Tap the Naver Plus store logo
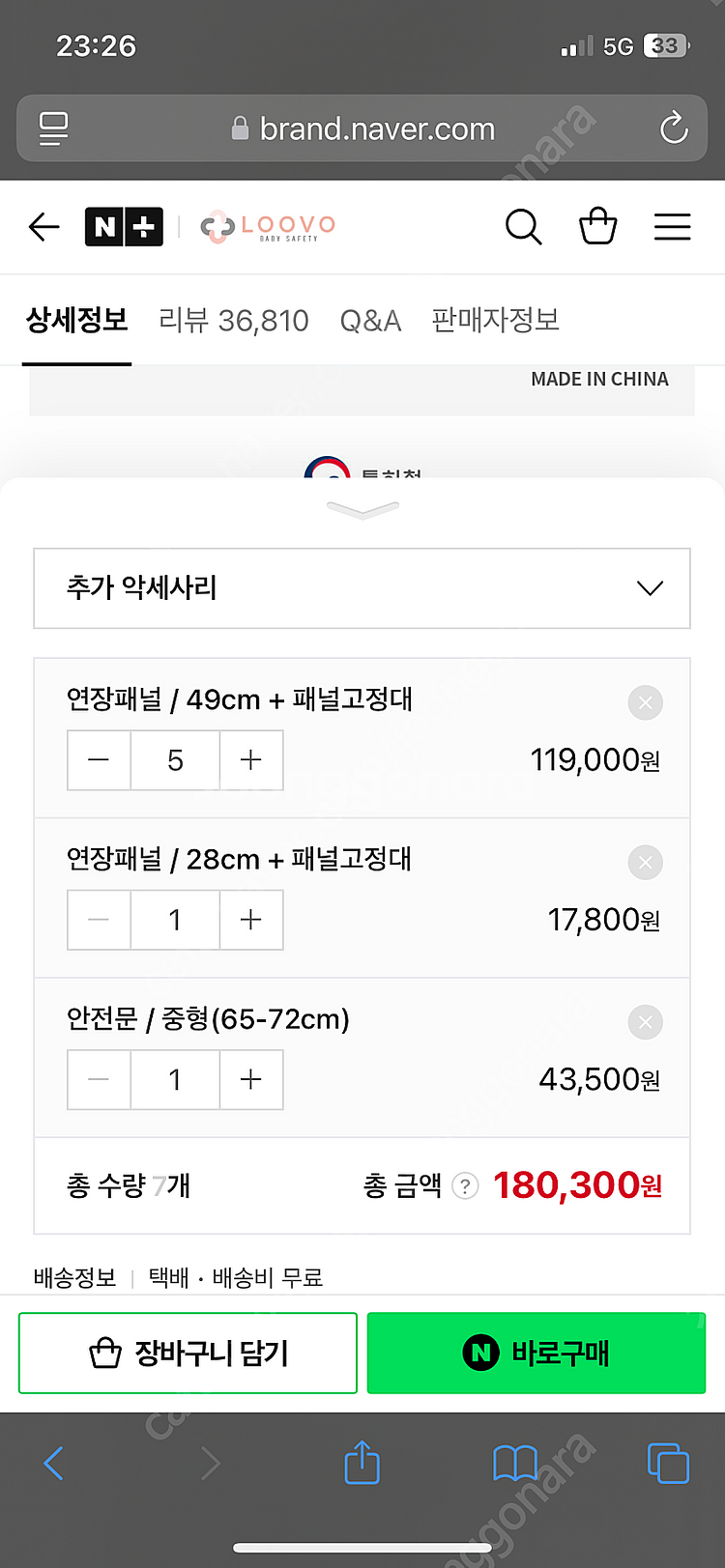This screenshot has height=1568, width=725. 124,227
